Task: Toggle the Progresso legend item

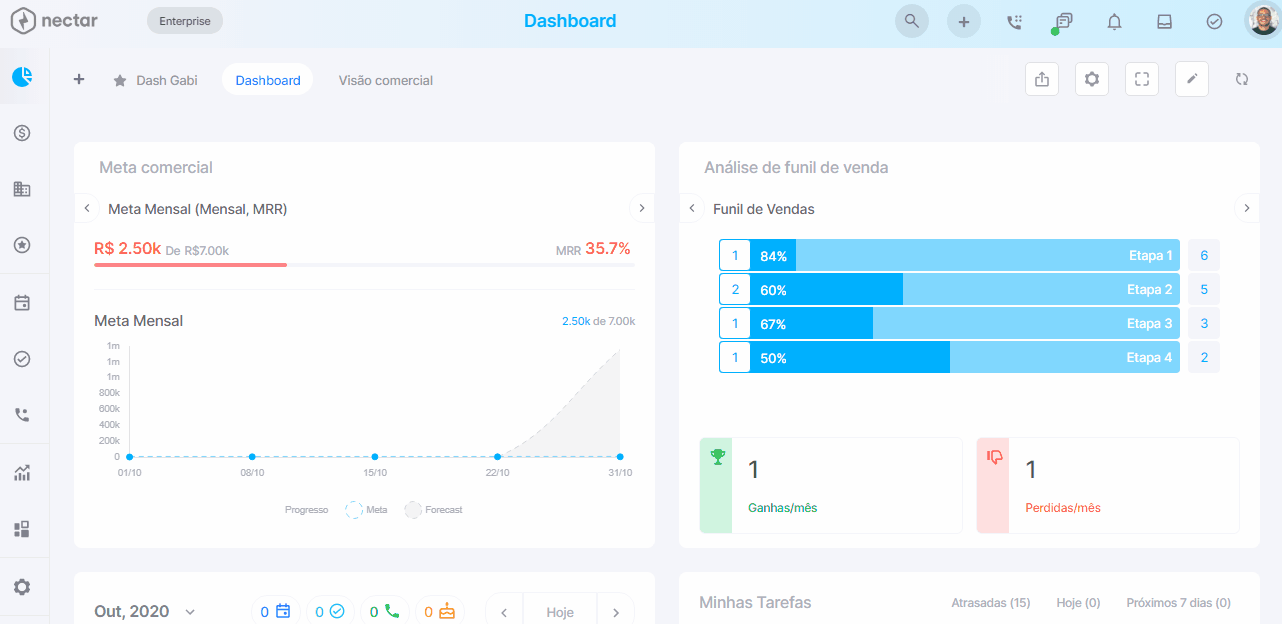Action: coord(306,510)
